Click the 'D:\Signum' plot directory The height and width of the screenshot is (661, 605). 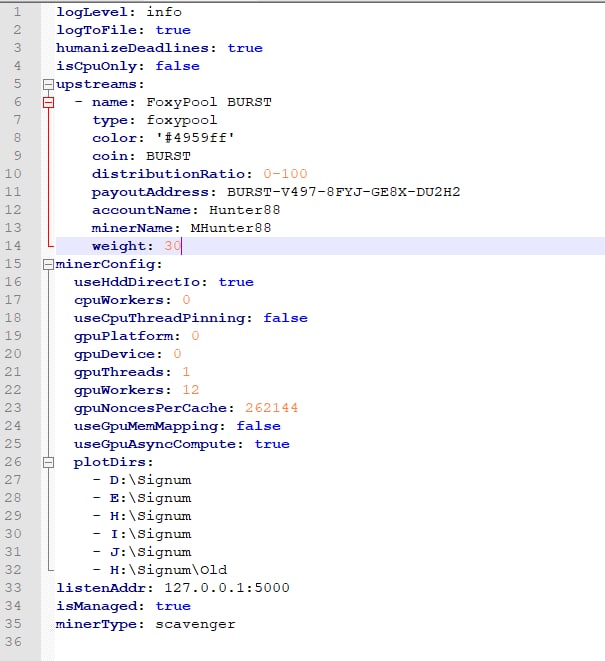coord(151,480)
